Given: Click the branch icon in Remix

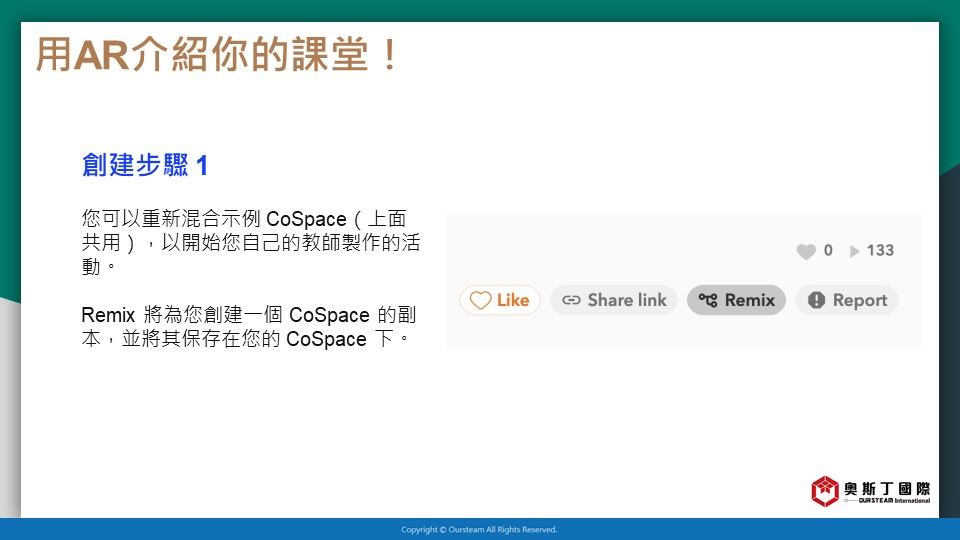Looking at the screenshot, I should coord(708,300).
